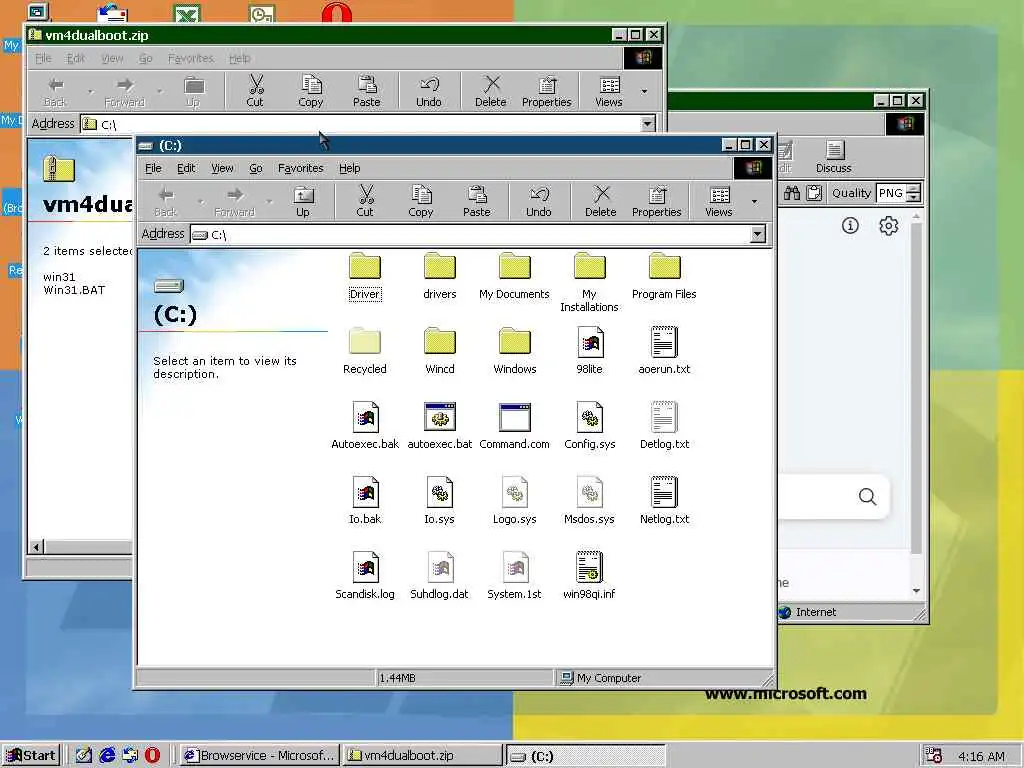The image size is (1024, 768).
Task: Expand the C: window address bar dropdown
Action: coord(758,234)
